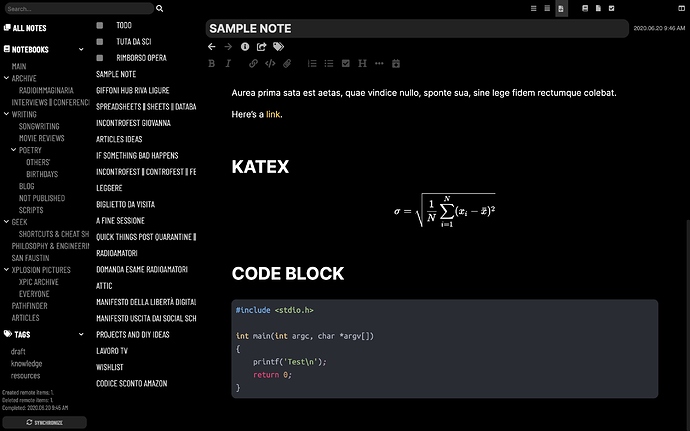This screenshot has width=690, height=431.
Task: Click the search input field
Action: (x=79, y=8)
